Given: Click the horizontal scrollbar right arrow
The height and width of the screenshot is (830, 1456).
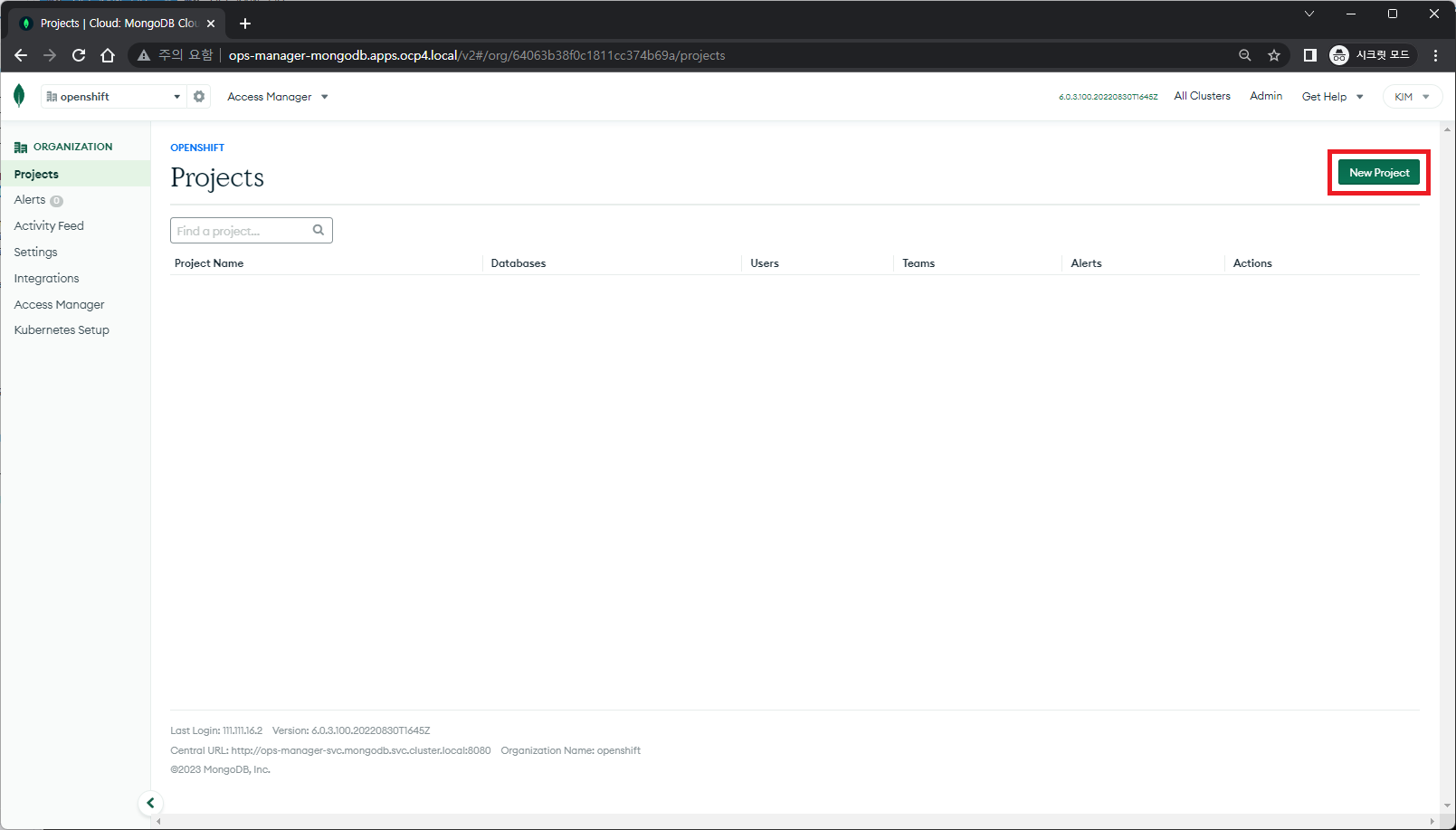Looking at the screenshot, I should [1432, 822].
